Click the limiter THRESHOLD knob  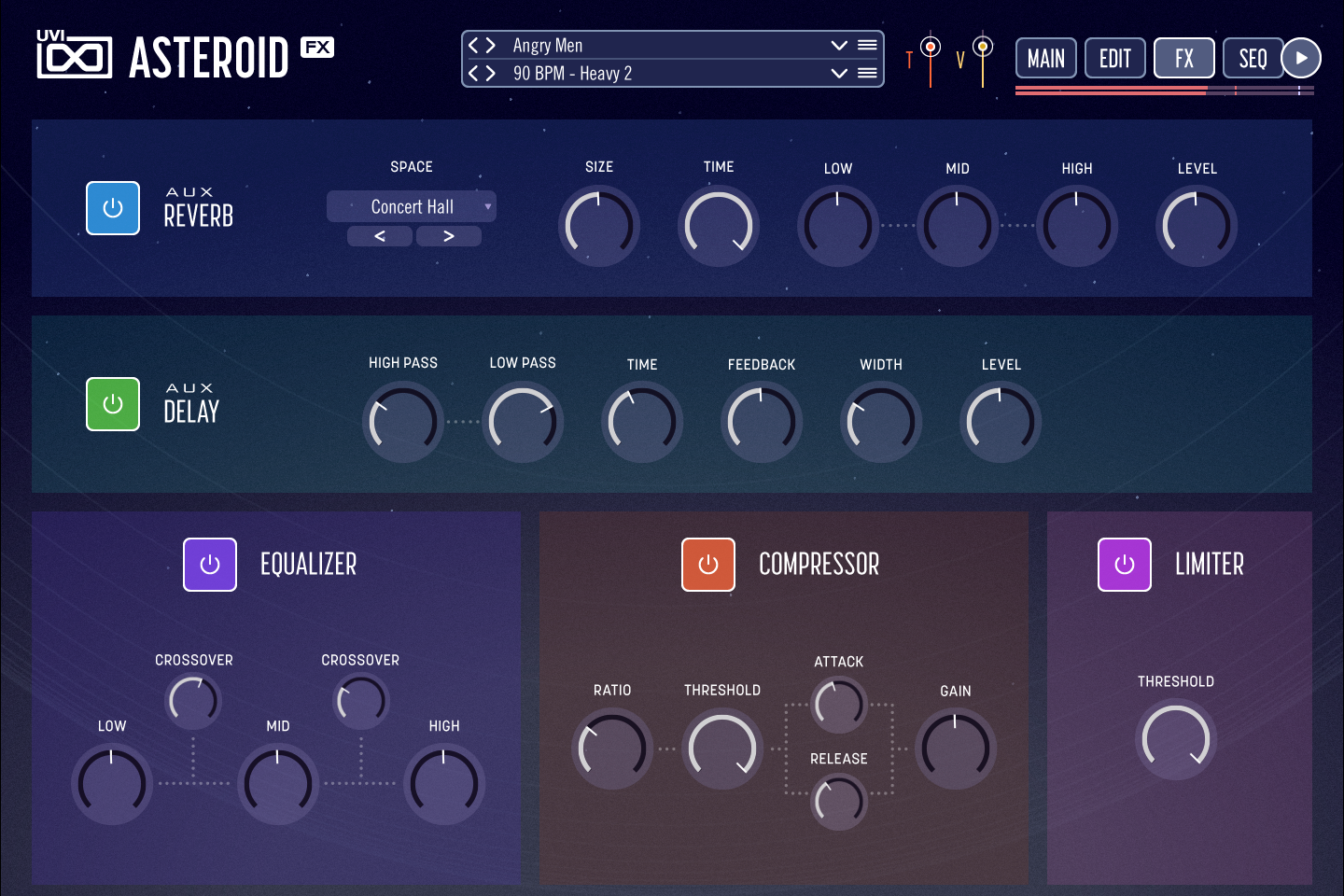click(x=1176, y=739)
